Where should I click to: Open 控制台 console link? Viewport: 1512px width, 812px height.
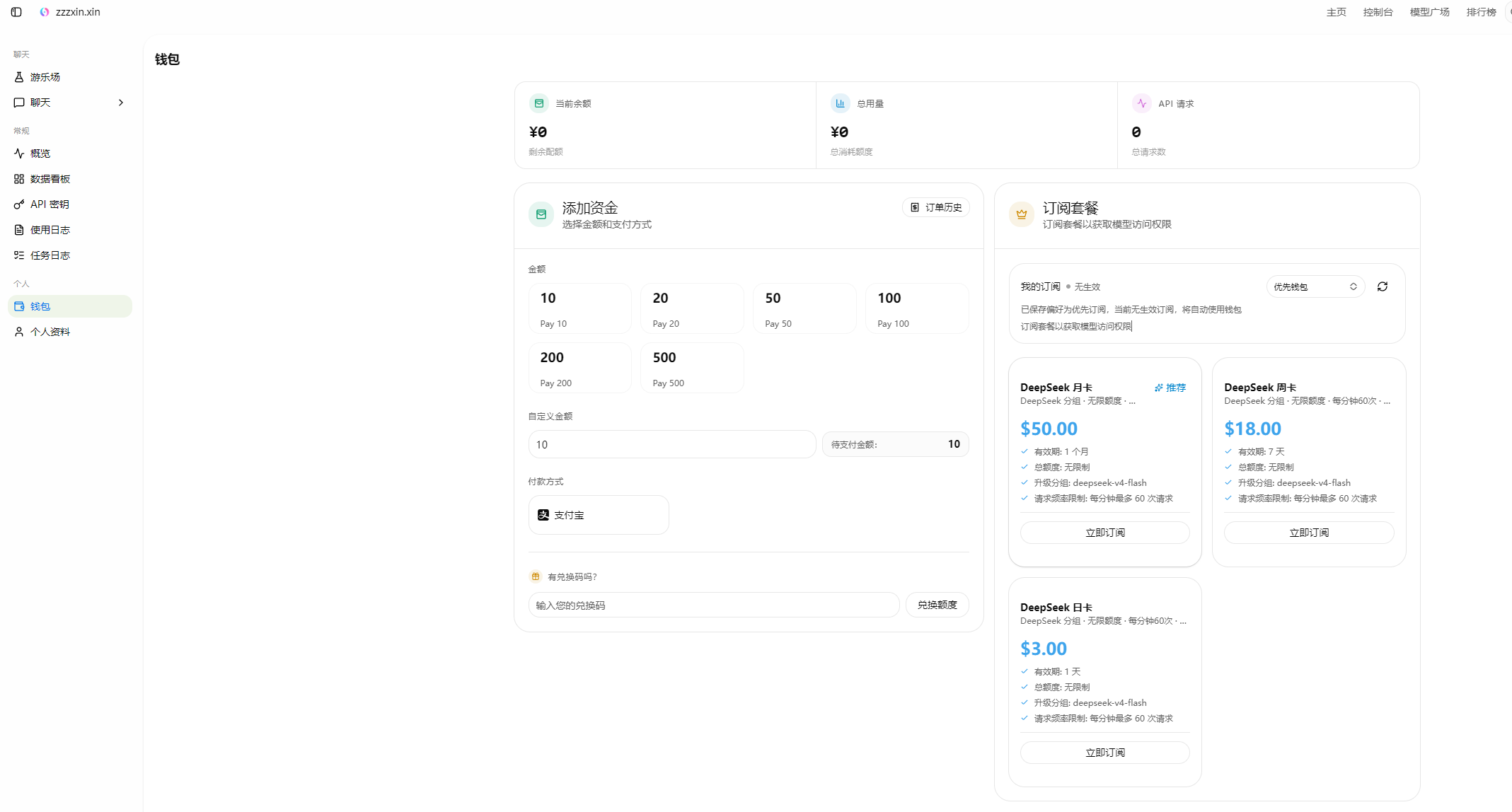pos(1378,12)
